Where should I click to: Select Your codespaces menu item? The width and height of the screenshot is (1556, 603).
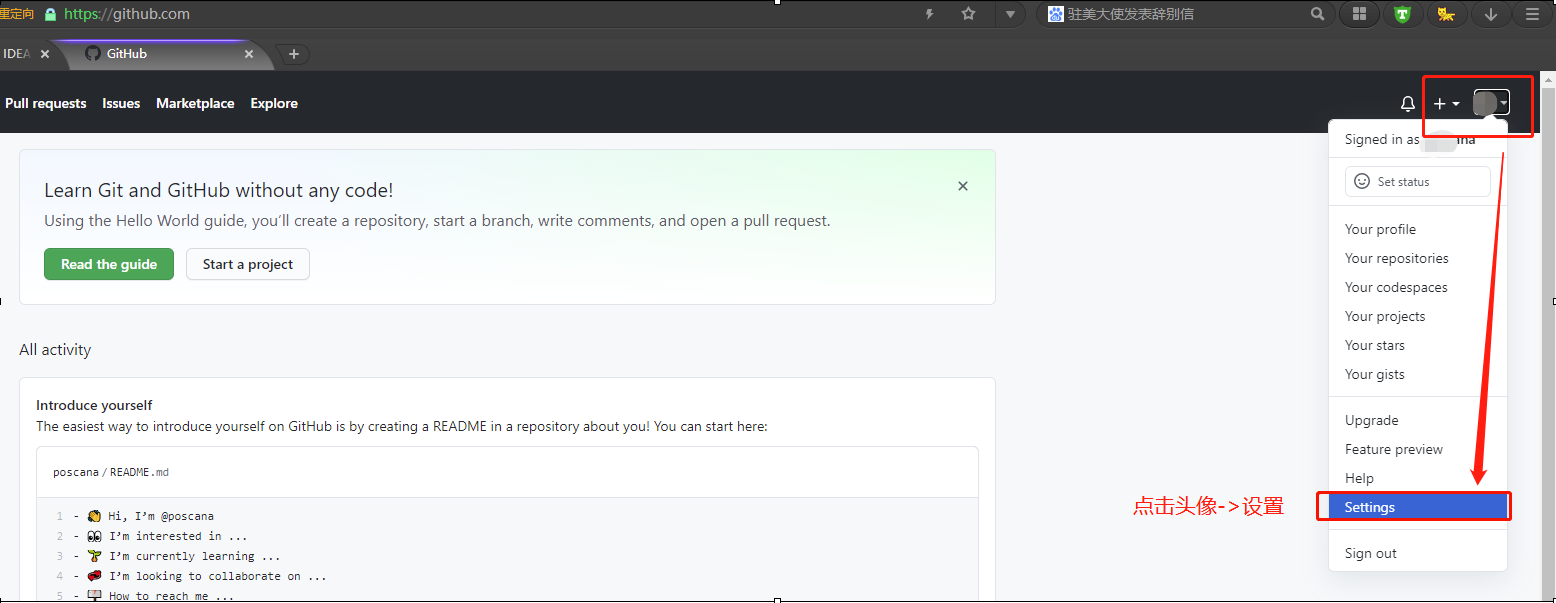click(1418, 287)
